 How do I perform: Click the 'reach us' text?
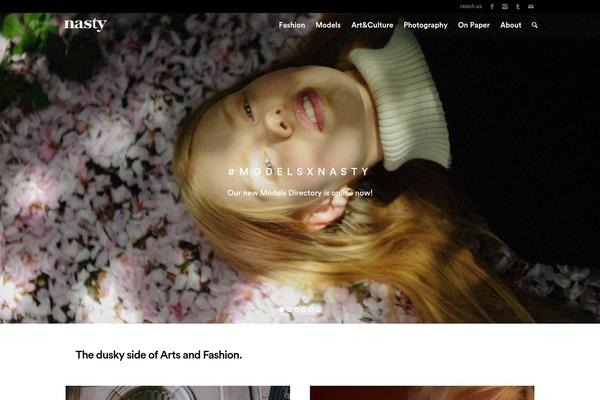click(471, 7)
